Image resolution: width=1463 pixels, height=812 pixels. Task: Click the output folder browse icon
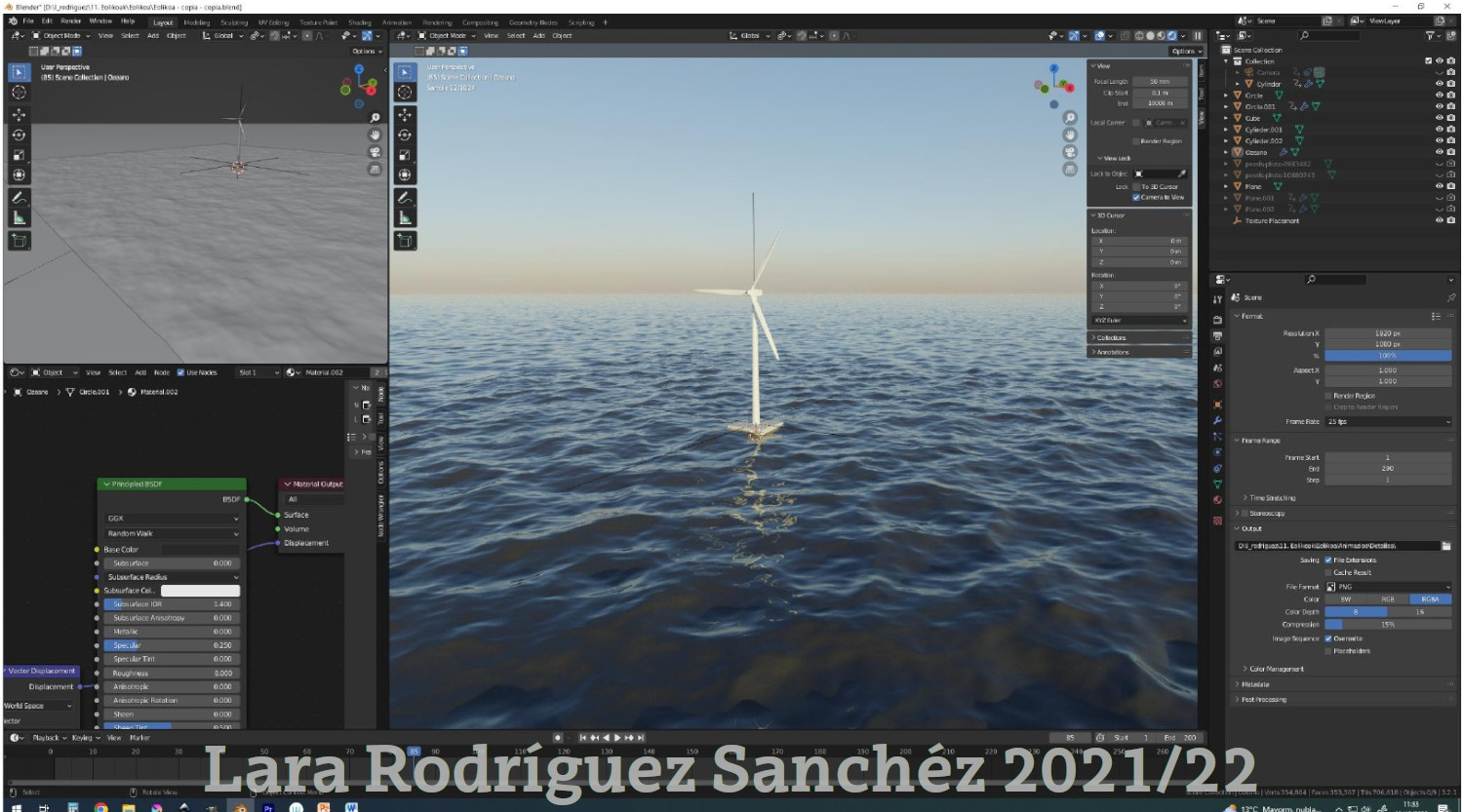[x=1445, y=546]
